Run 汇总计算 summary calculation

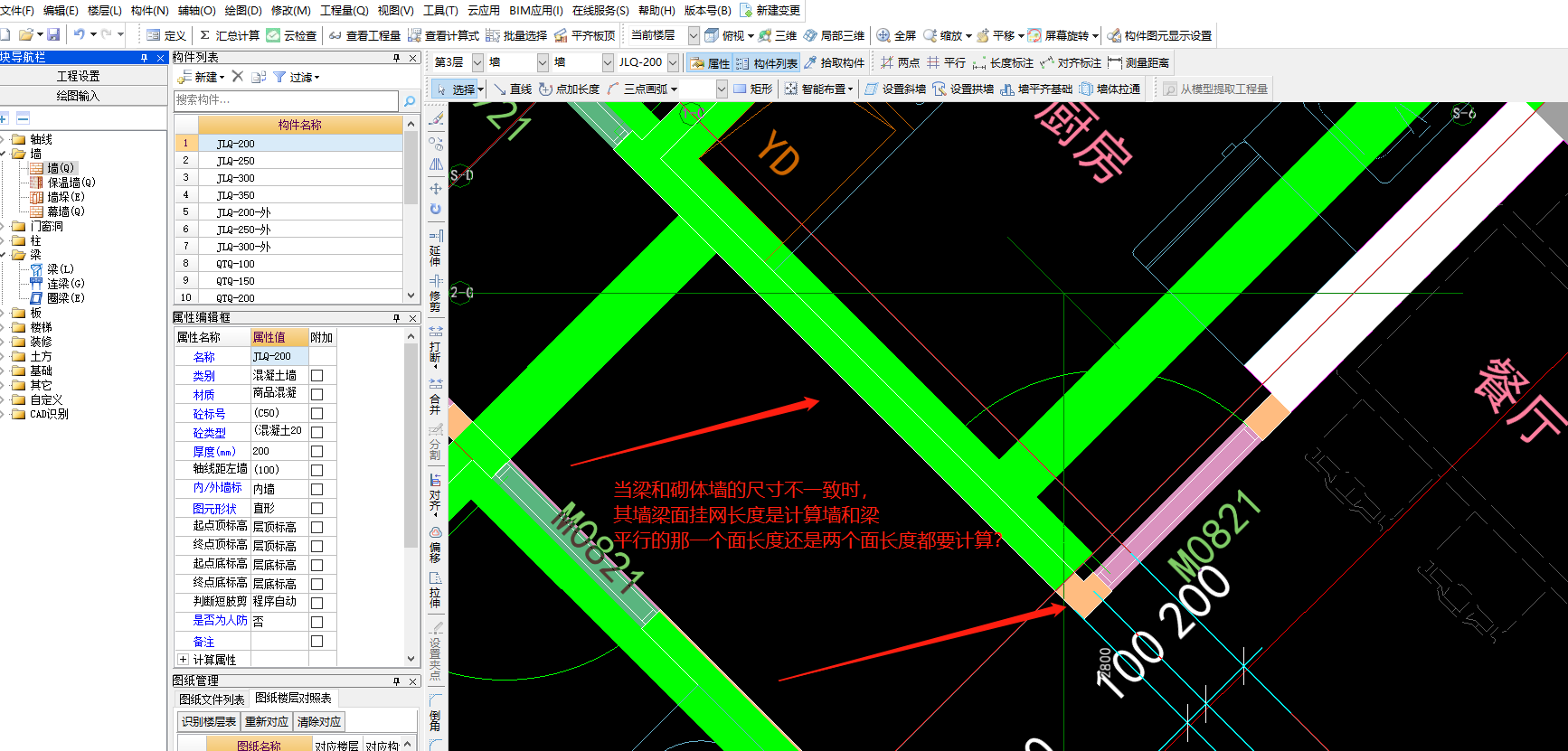[229, 35]
